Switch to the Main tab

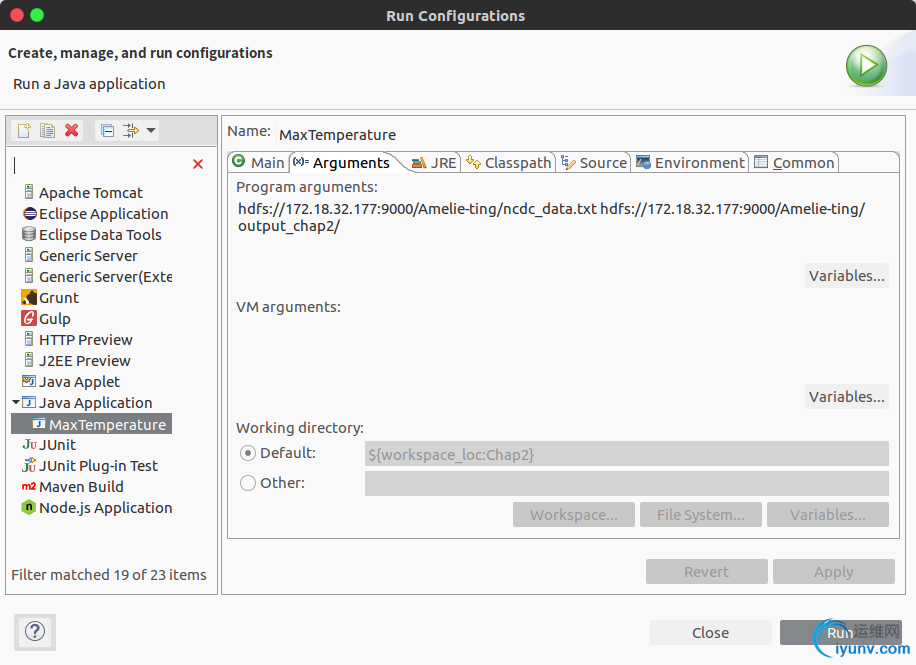tap(259, 162)
